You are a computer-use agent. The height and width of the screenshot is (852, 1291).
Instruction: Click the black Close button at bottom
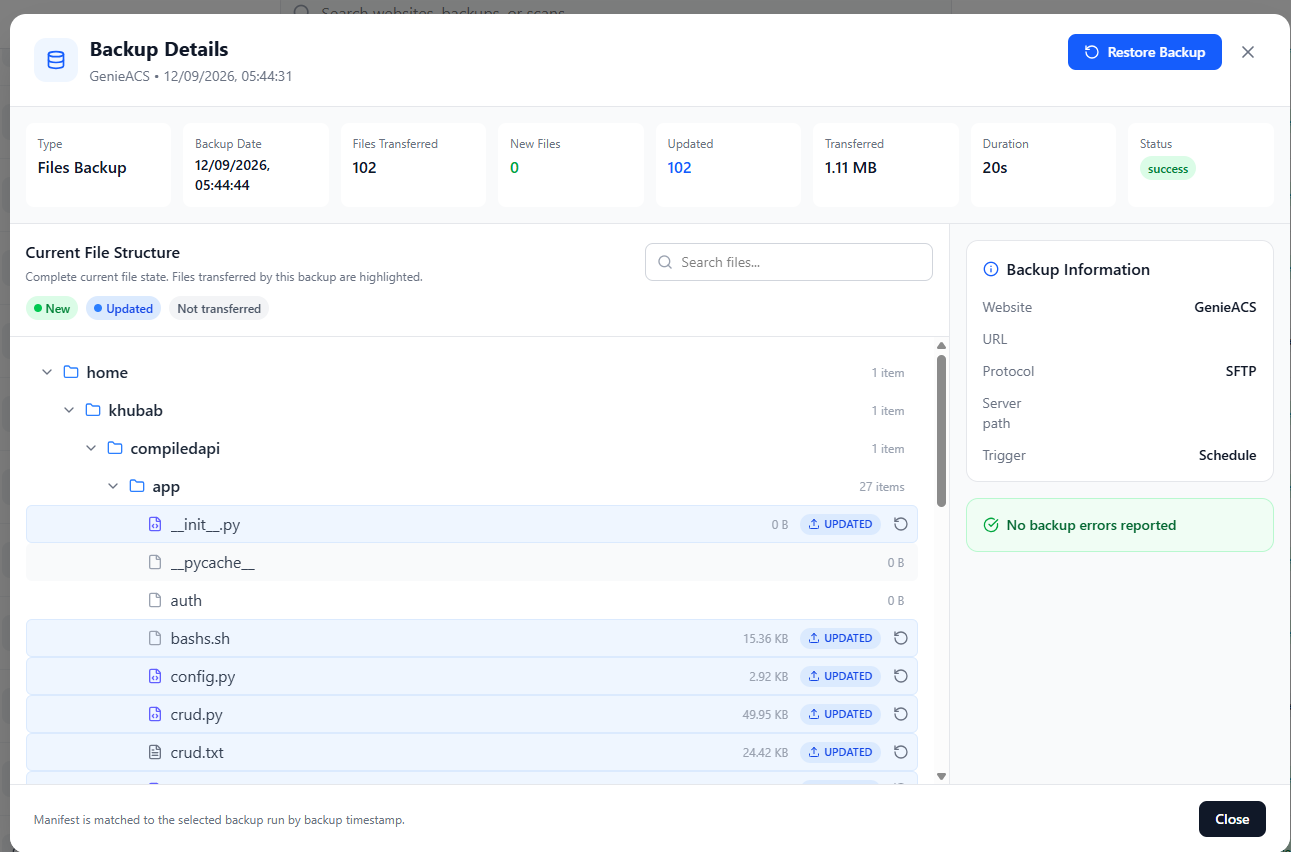(1232, 819)
